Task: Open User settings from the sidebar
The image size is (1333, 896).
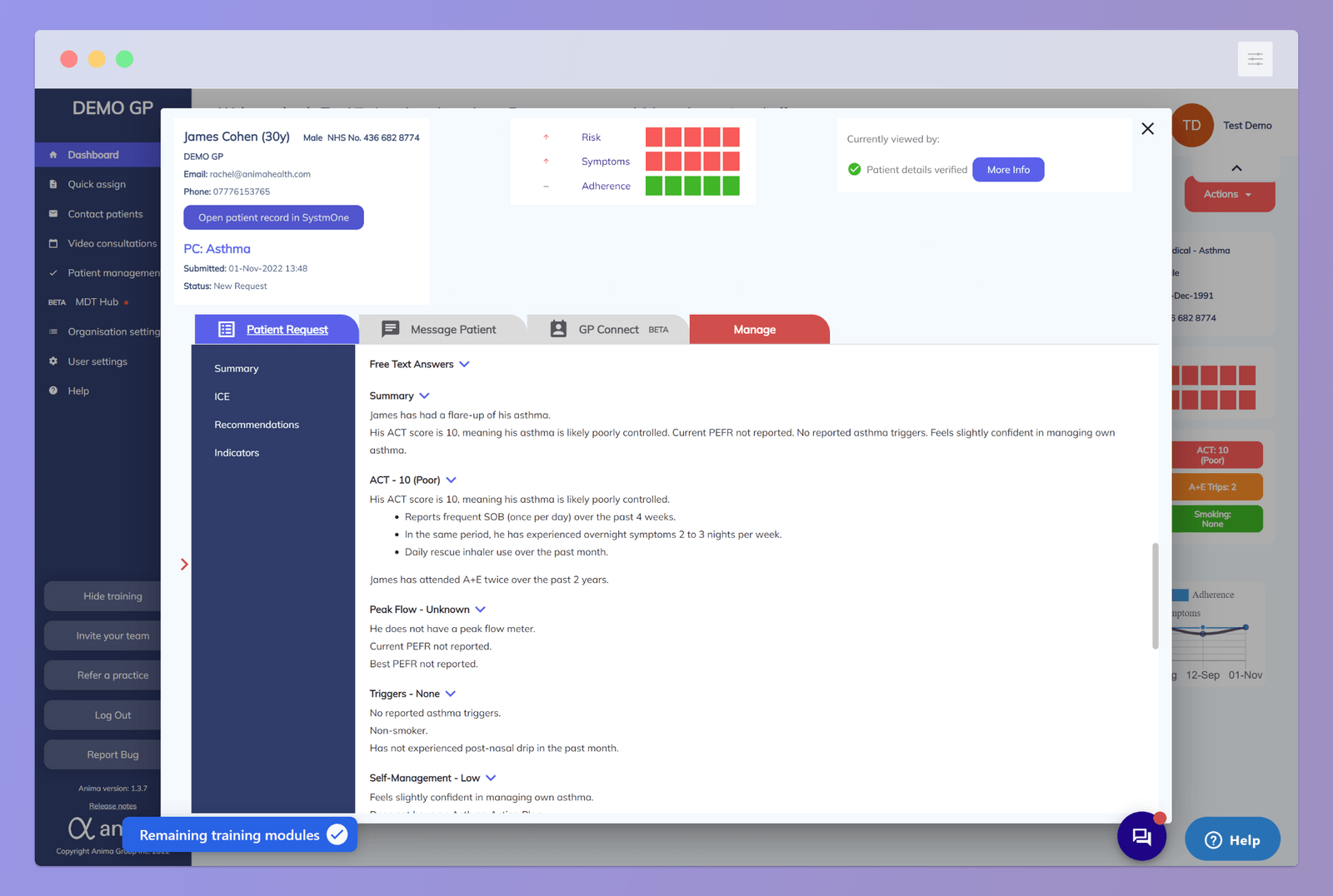Action: pos(97,361)
